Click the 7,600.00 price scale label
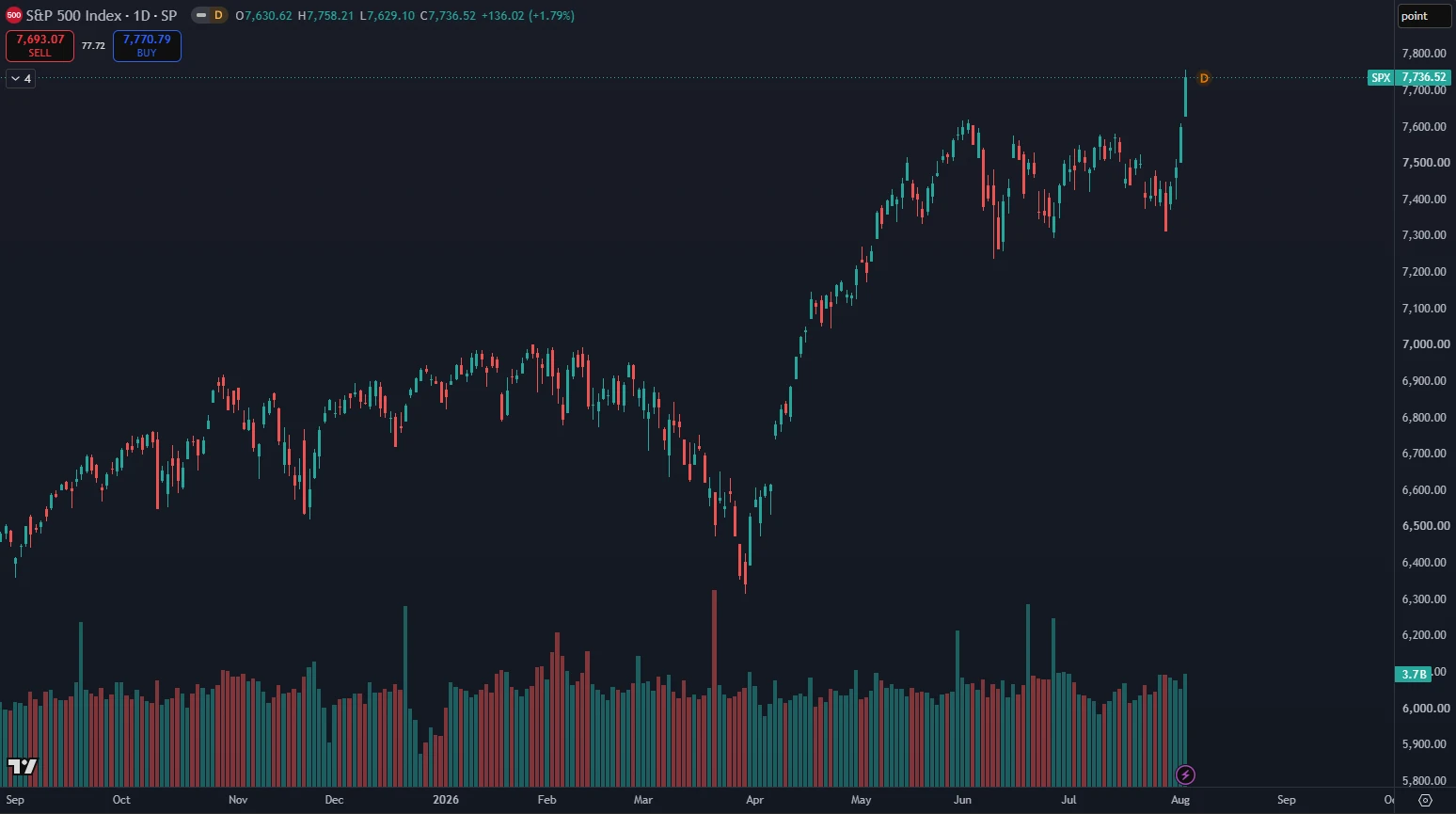The width and height of the screenshot is (1456, 814). (x=1424, y=127)
